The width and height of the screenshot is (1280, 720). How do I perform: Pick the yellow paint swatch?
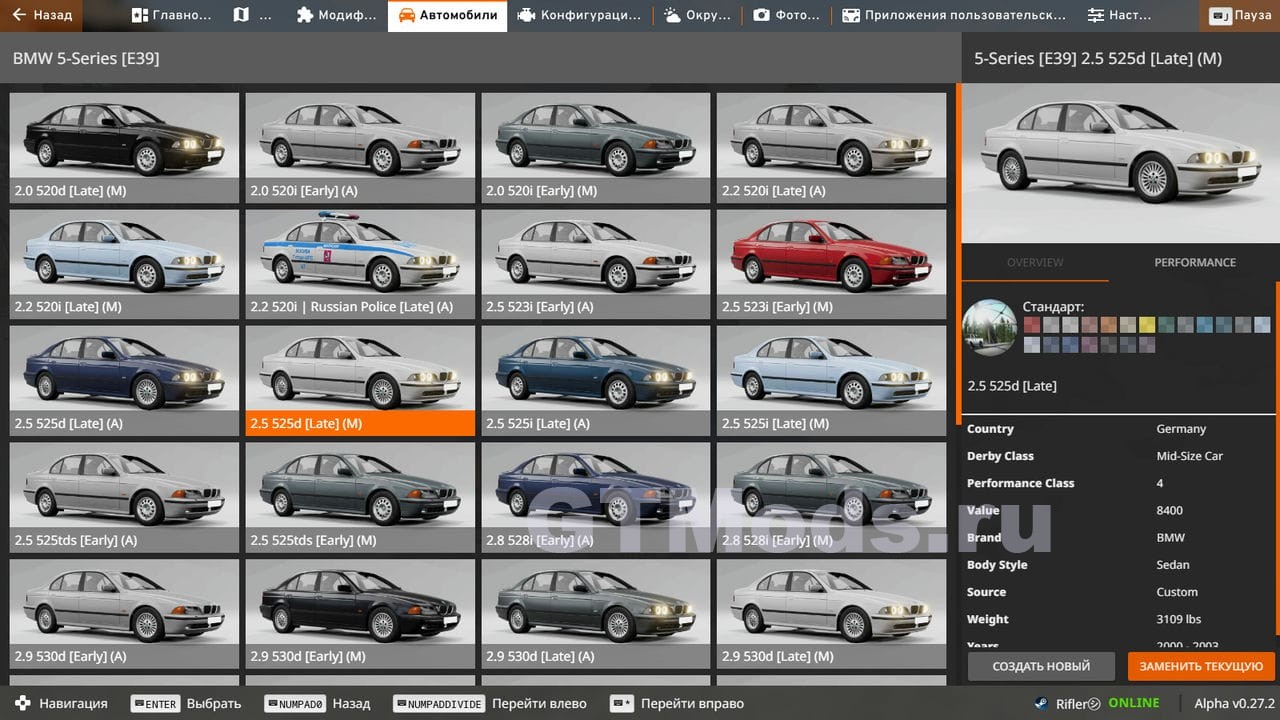coord(1147,324)
